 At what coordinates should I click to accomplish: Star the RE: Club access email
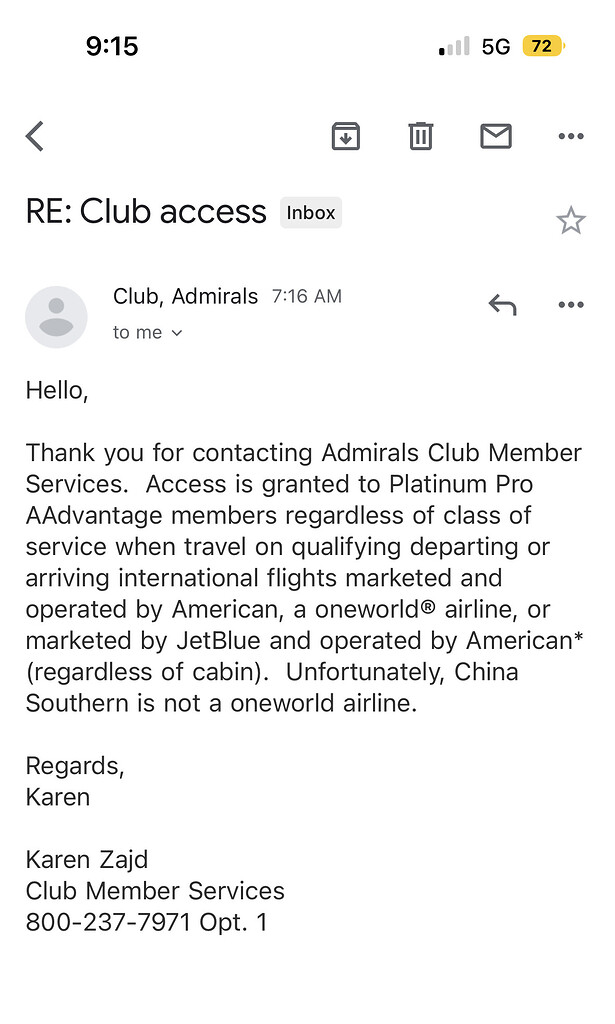(571, 220)
